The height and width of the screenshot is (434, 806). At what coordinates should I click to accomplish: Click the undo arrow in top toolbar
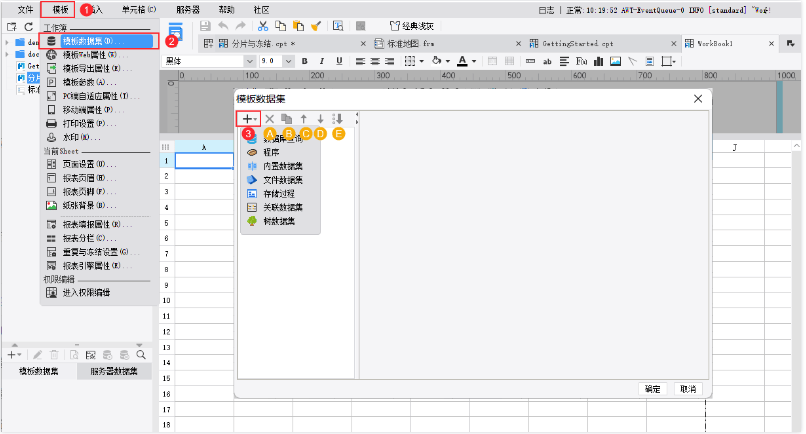[x=224, y=26]
